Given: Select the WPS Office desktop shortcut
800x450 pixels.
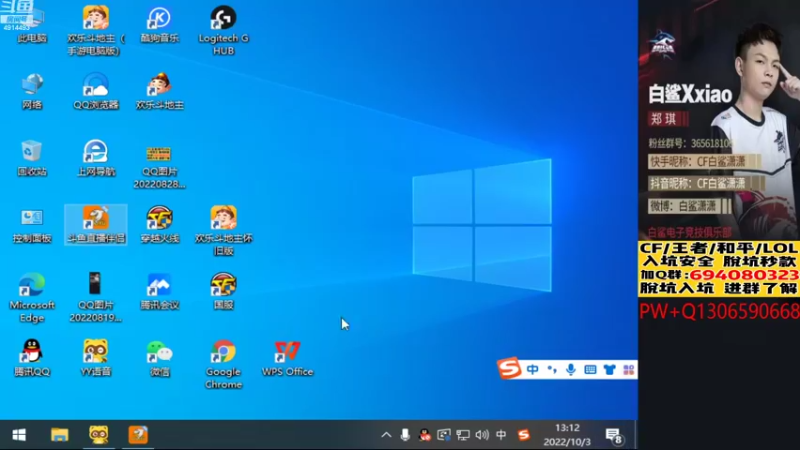Looking at the screenshot, I should [287, 359].
